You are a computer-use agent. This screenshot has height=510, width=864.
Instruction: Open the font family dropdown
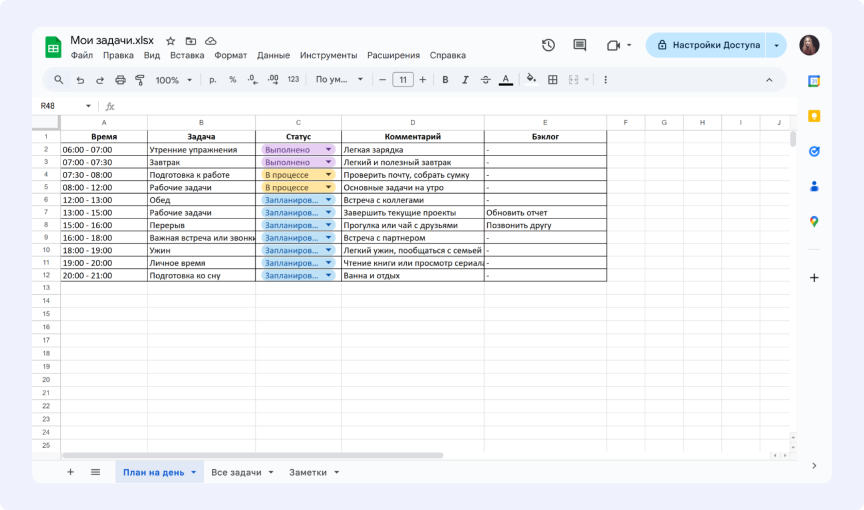(336, 80)
